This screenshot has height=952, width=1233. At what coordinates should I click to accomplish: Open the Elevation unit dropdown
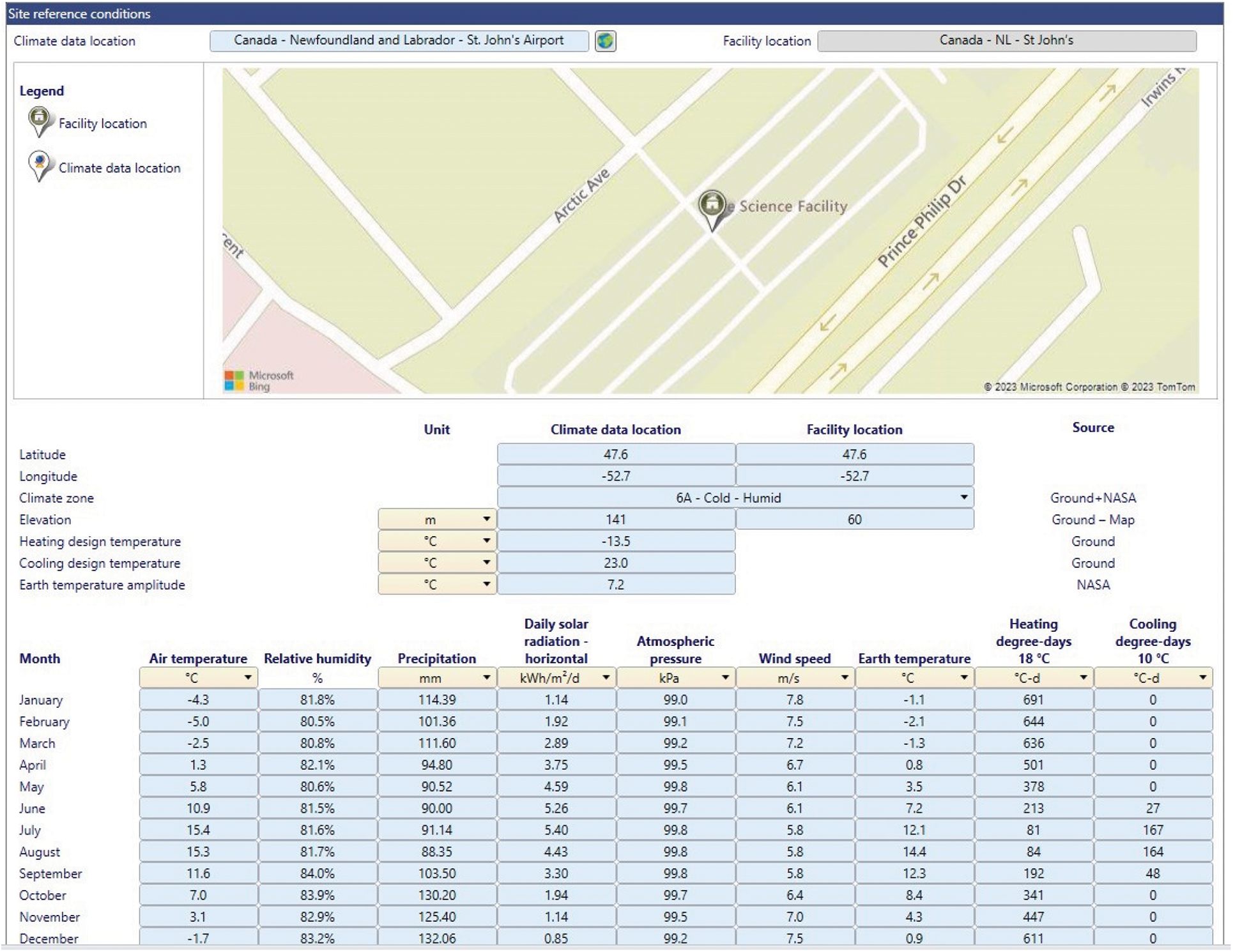[x=486, y=519]
